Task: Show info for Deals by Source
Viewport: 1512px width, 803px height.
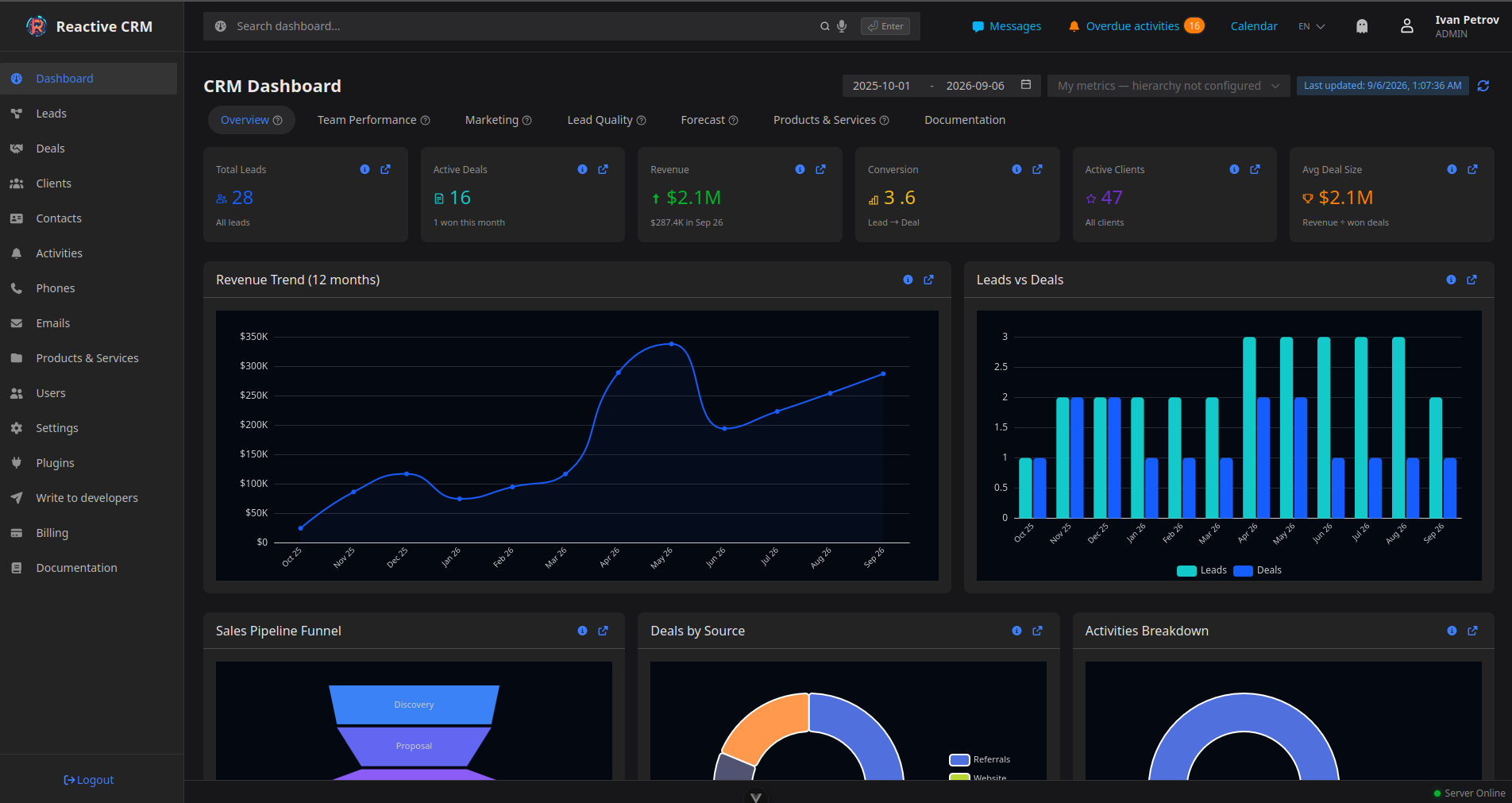Action: tap(1016, 631)
